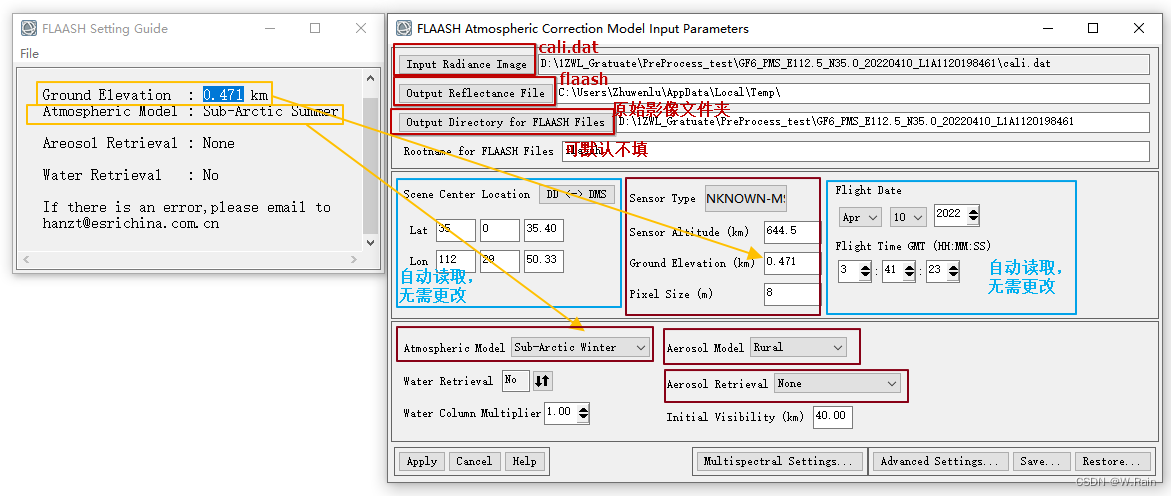The width and height of the screenshot is (1171, 496).
Task: Click Initial Visibility field 40.00
Action: point(833,417)
